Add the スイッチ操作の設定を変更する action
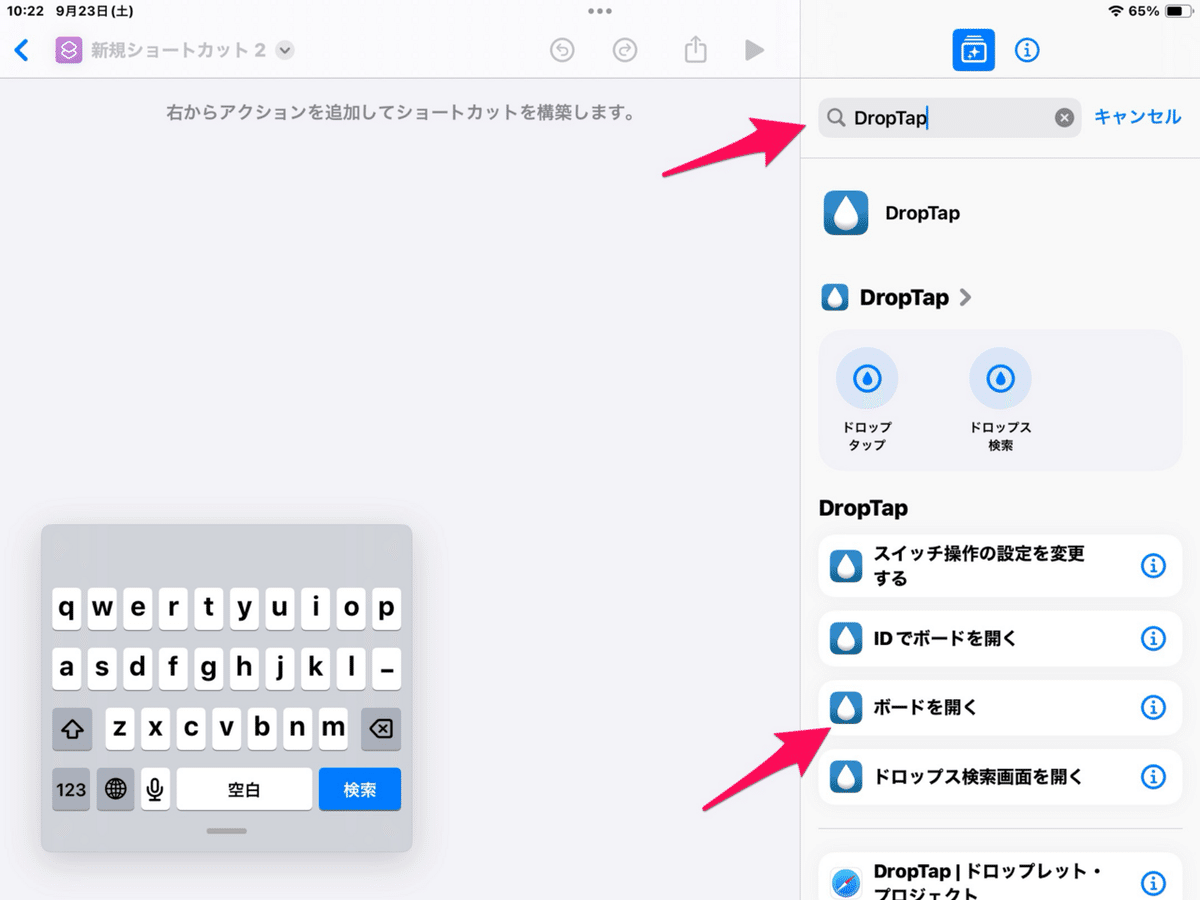 tap(1000, 566)
